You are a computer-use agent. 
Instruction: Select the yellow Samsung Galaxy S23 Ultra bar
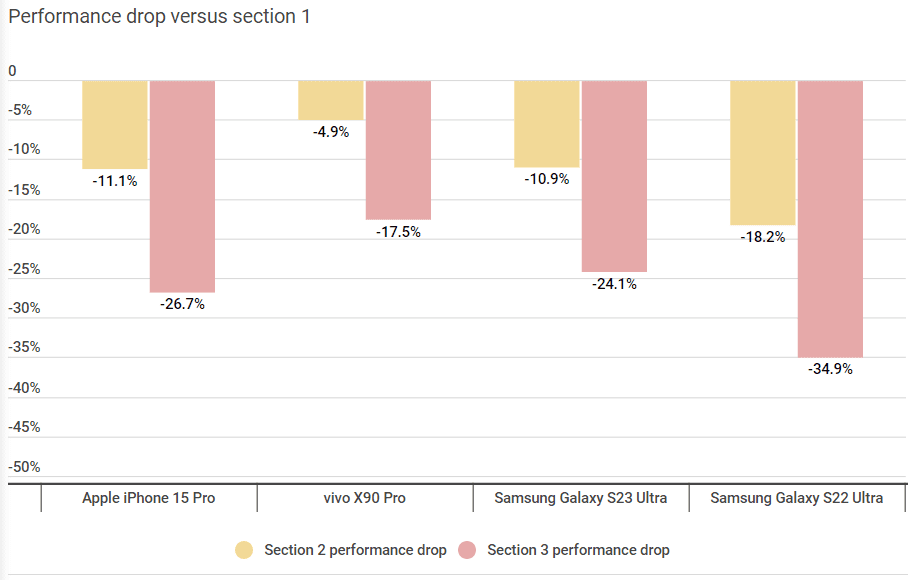point(547,124)
